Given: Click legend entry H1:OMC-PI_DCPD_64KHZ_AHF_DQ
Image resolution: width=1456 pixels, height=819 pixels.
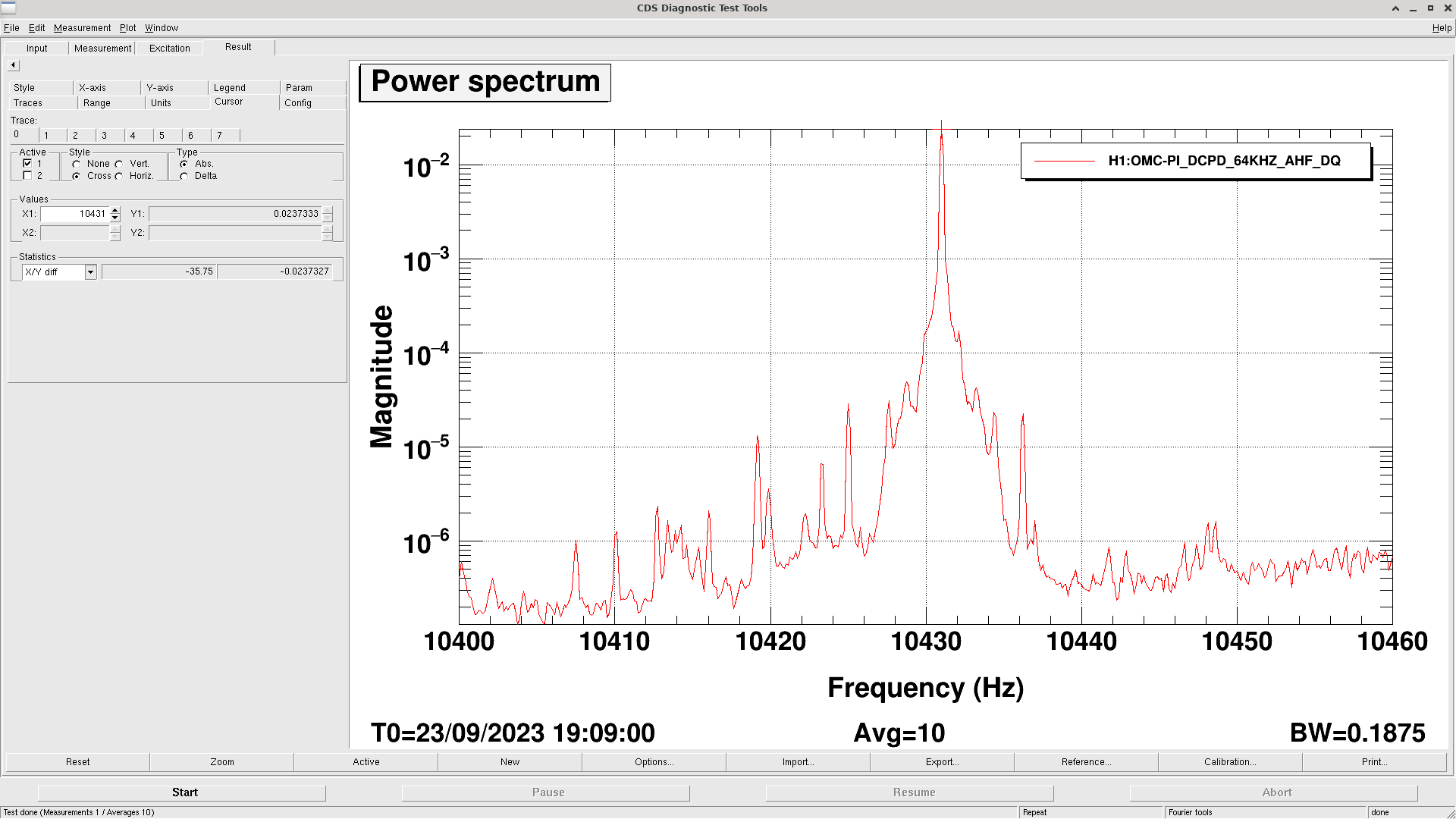Looking at the screenshot, I should point(1224,161).
